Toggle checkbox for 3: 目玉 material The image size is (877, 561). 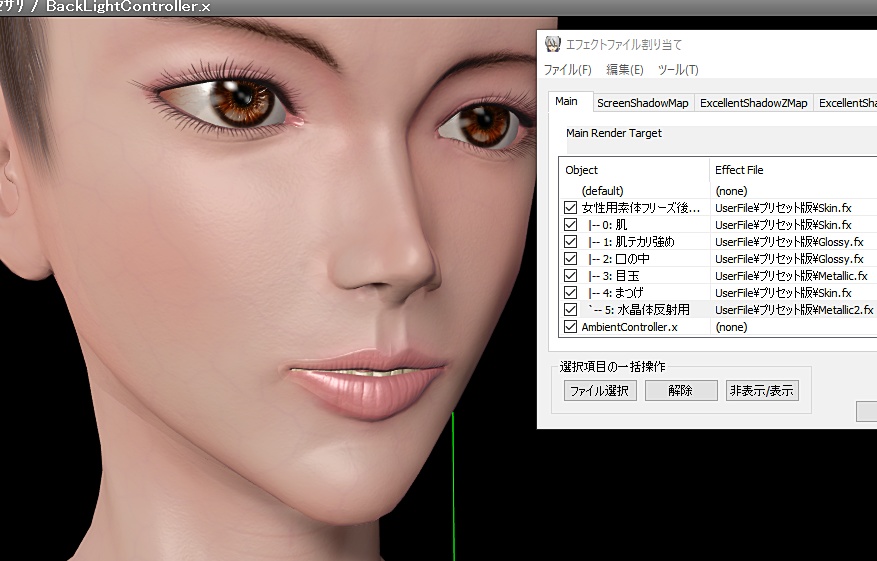pyautogui.click(x=570, y=276)
